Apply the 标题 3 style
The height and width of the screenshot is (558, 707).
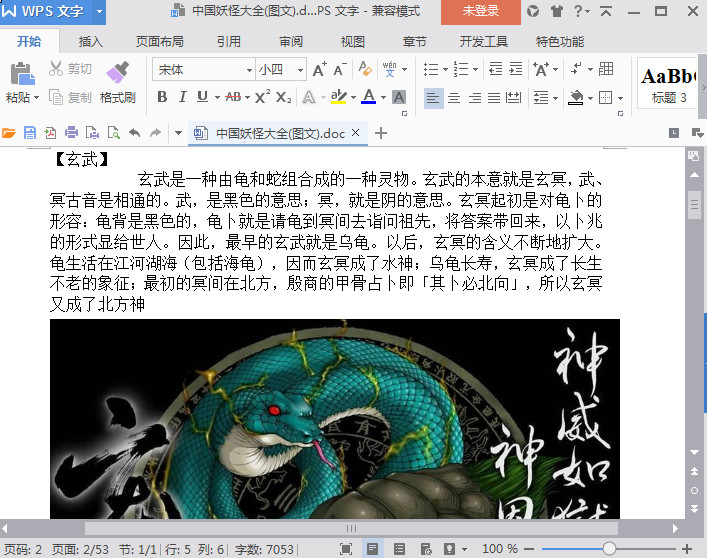pyautogui.click(x=667, y=83)
